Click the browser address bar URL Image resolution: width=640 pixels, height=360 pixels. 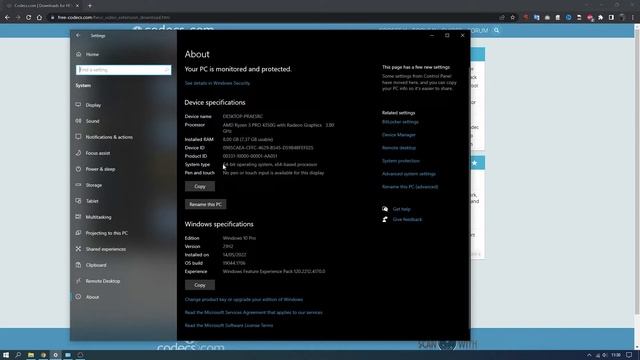point(114,18)
